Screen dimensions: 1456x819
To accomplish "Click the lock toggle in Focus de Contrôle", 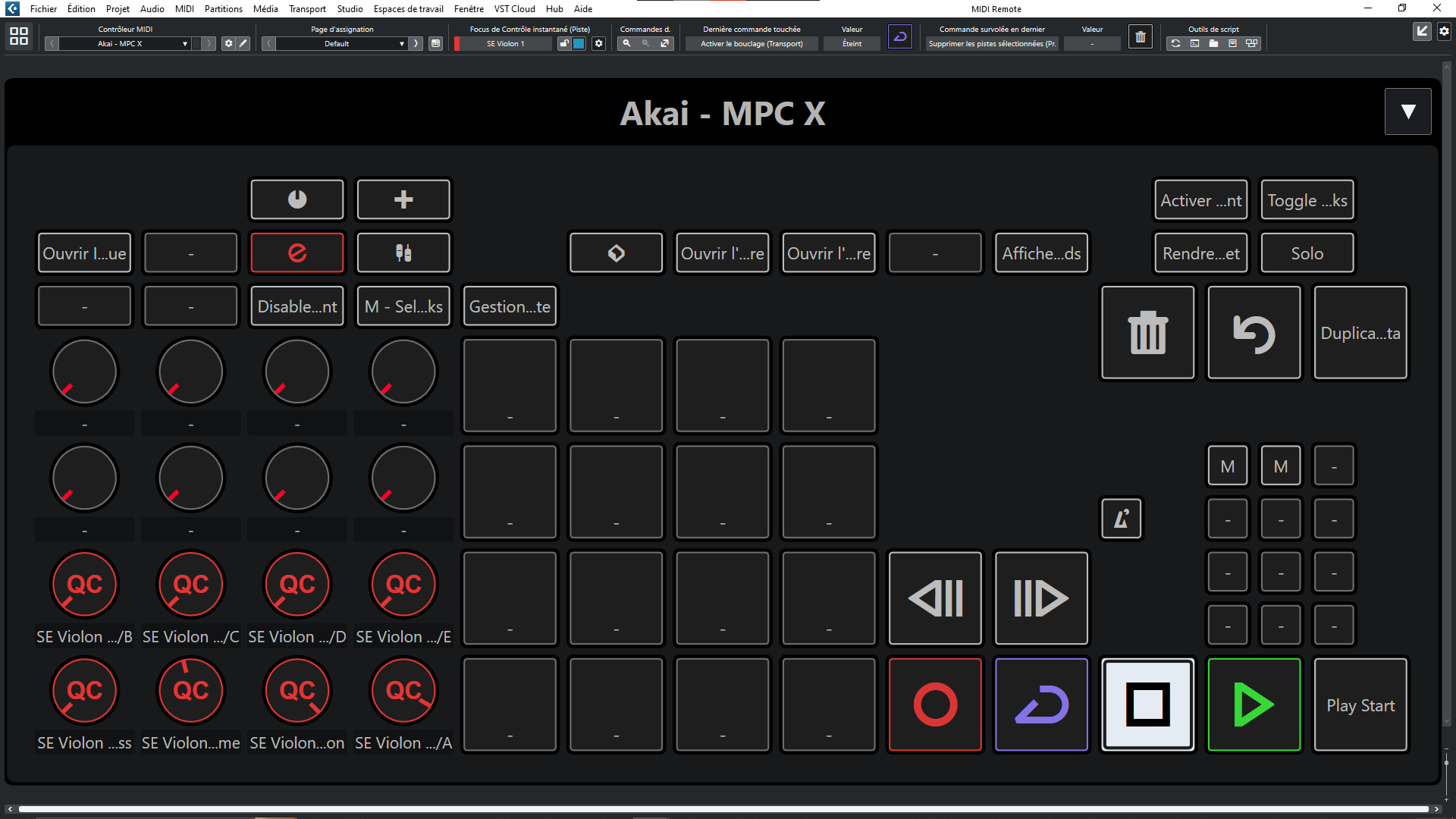I will (563, 43).
